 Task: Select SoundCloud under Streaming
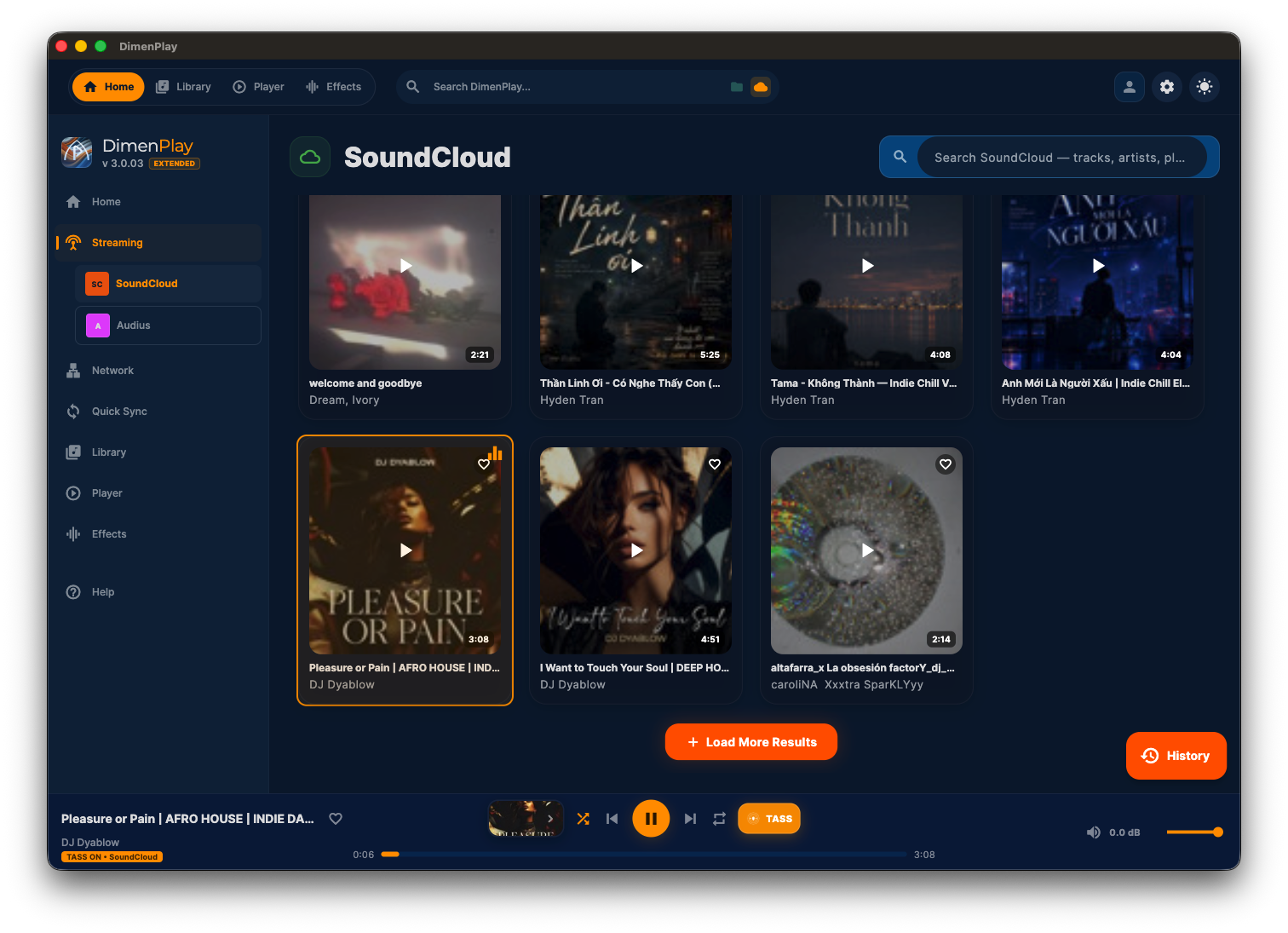click(x=168, y=284)
